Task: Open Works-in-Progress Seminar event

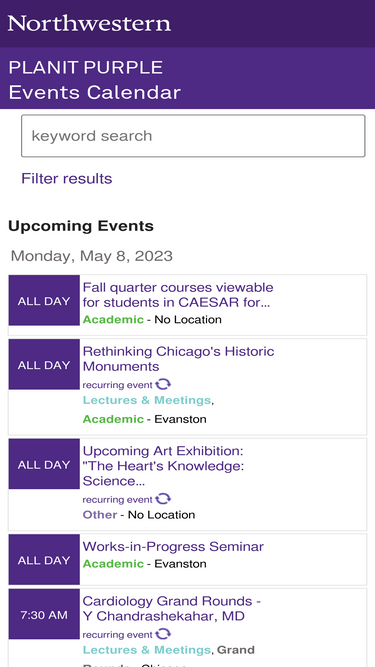Action: pos(173,546)
